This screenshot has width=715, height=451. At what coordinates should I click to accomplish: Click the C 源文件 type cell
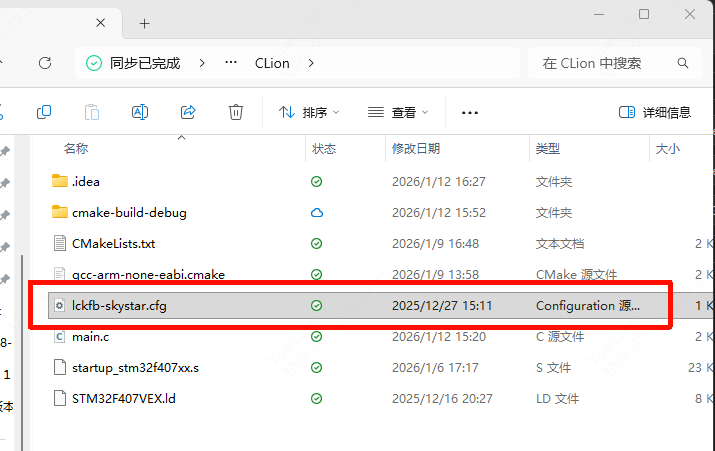click(x=560, y=337)
